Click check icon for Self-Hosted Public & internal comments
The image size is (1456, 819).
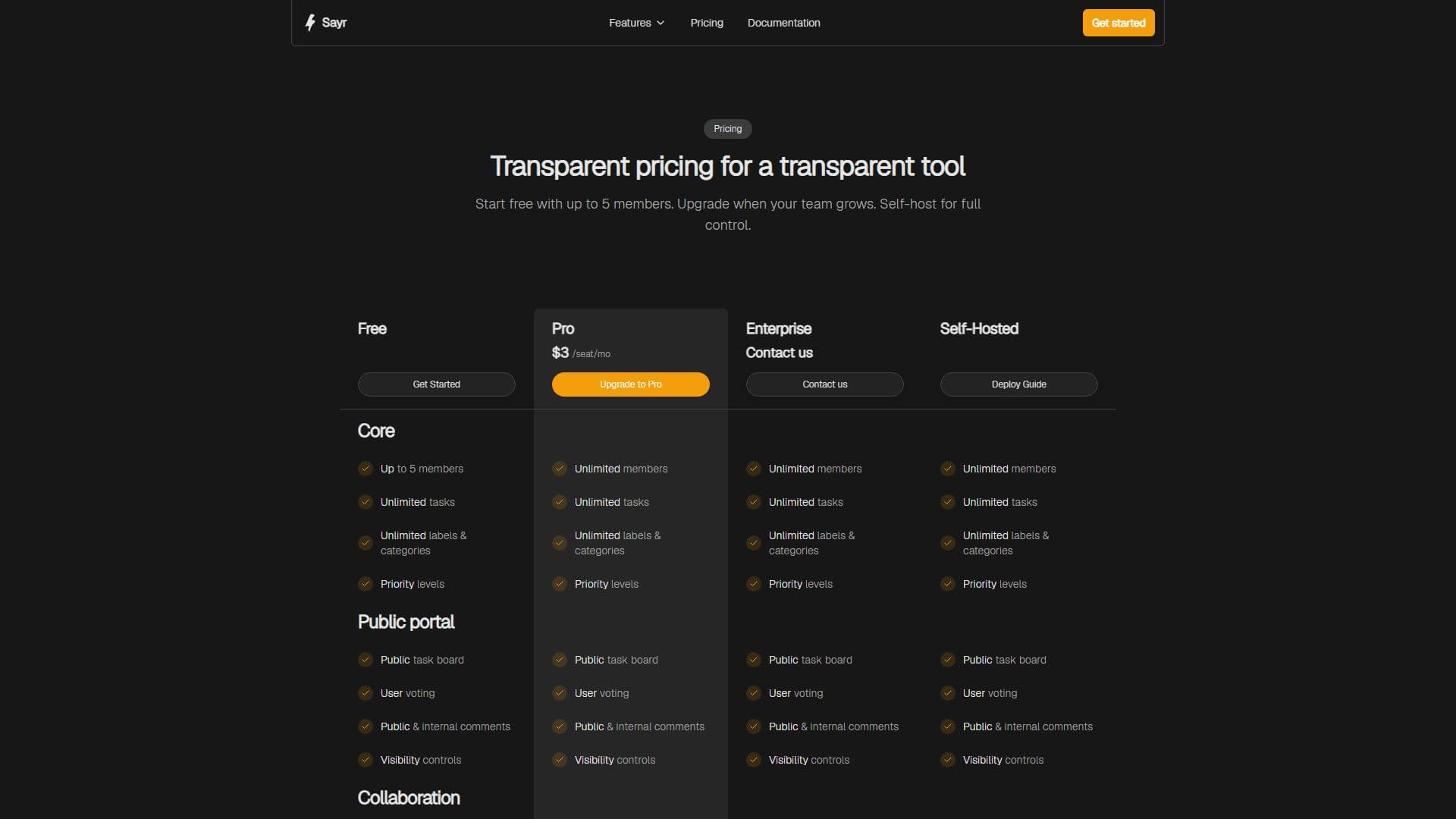948,726
